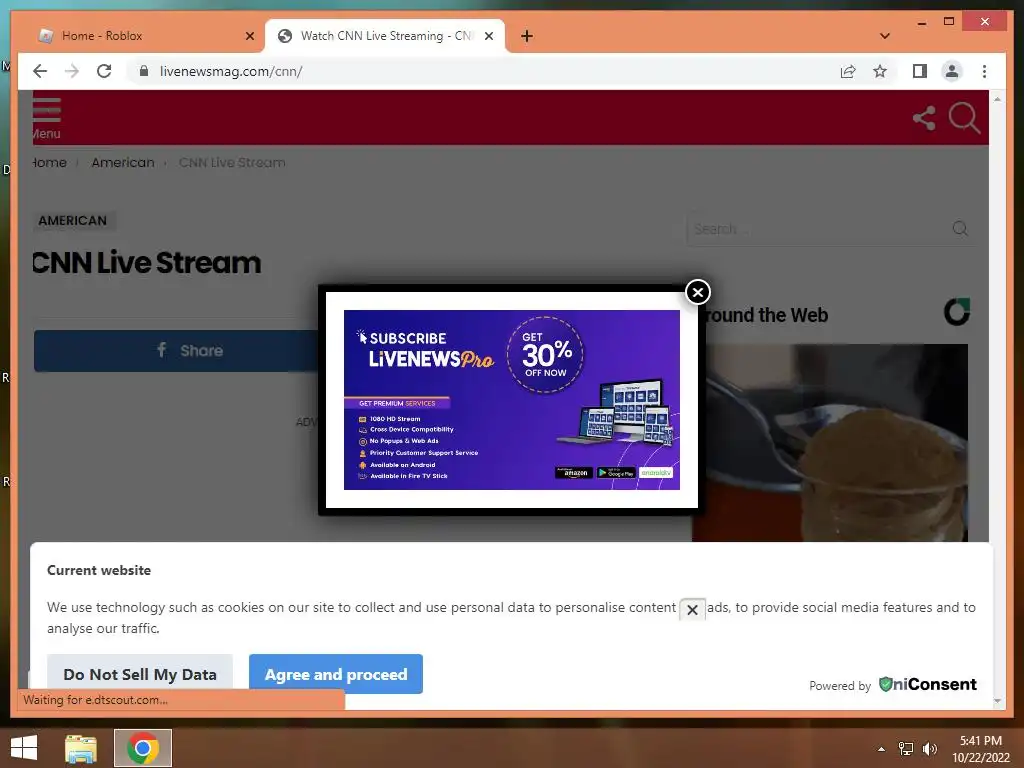The width and height of the screenshot is (1024, 768).
Task: Click the Google Play badge
Action: 616,472
